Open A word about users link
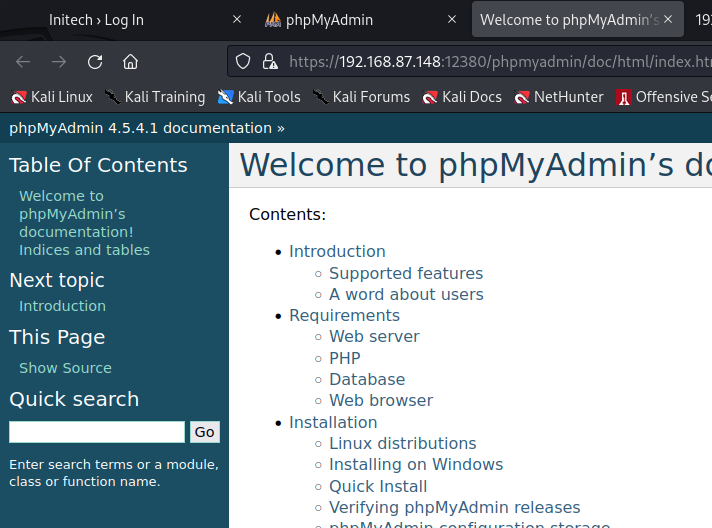 point(406,294)
